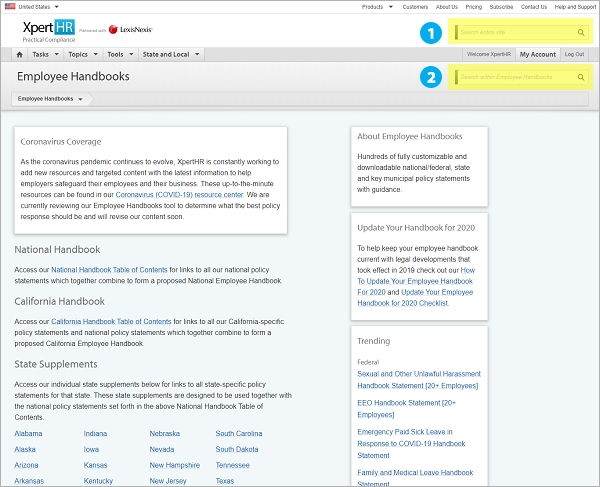Image resolution: width=600 pixels, height=487 pixels.
Task: Click the United States flag icon
Action: point(10,7)
